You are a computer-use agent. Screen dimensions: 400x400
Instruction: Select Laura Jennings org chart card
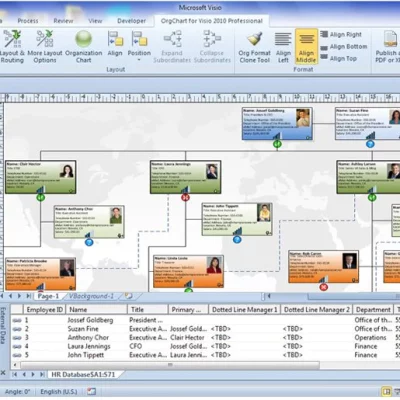coord(186,177)
